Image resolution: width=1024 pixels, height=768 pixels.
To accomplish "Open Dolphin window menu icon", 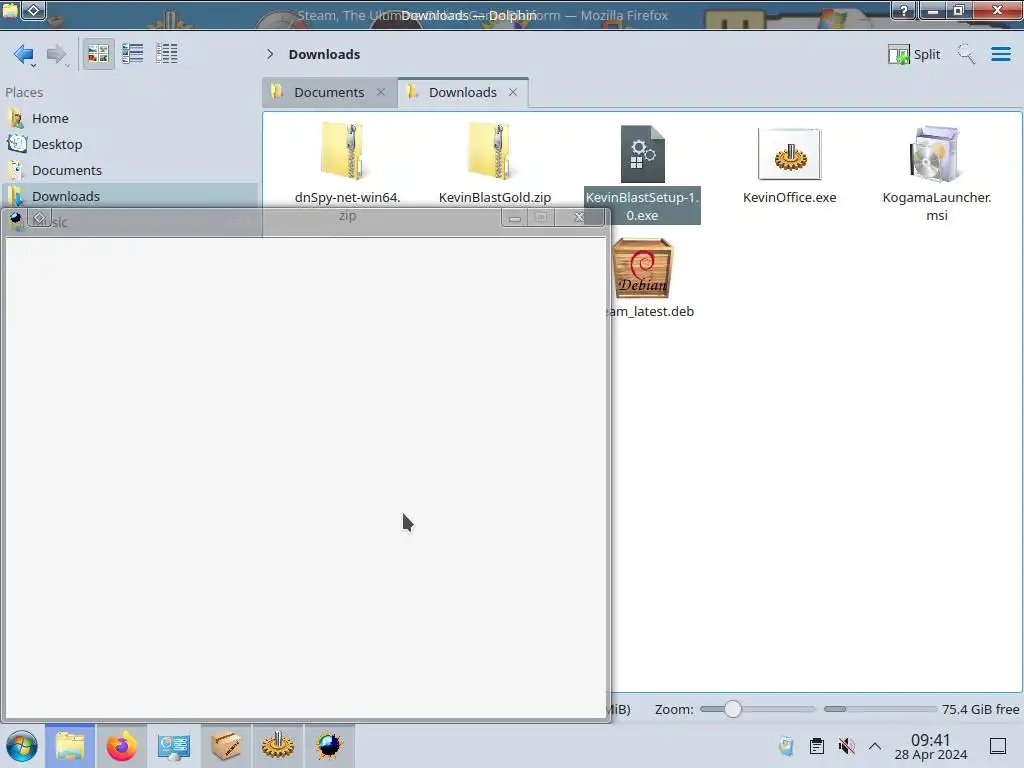I will point(10,10).
